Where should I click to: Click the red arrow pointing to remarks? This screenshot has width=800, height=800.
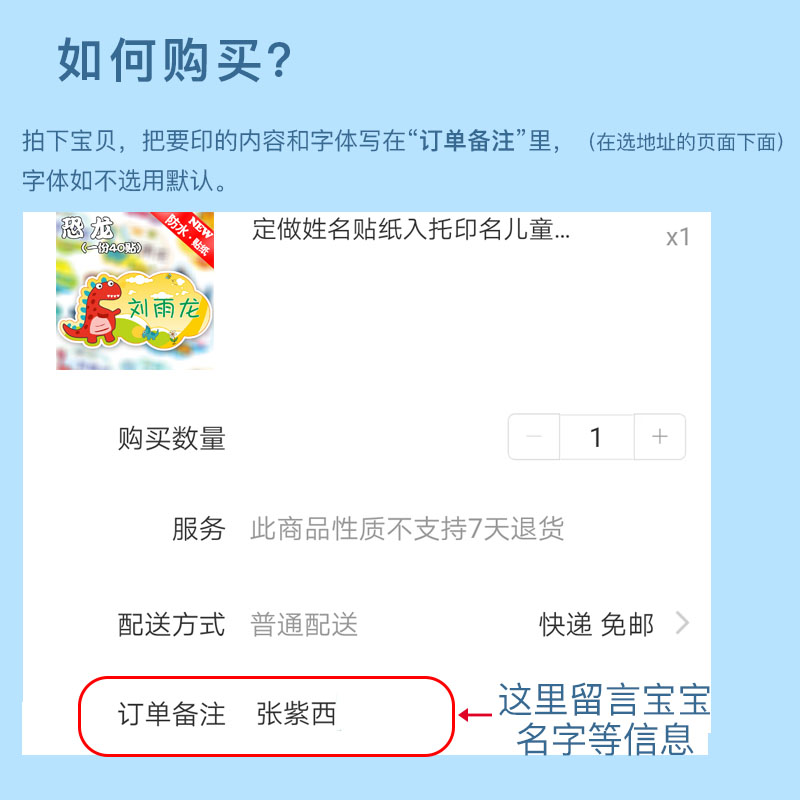click(x=475, y=715)
